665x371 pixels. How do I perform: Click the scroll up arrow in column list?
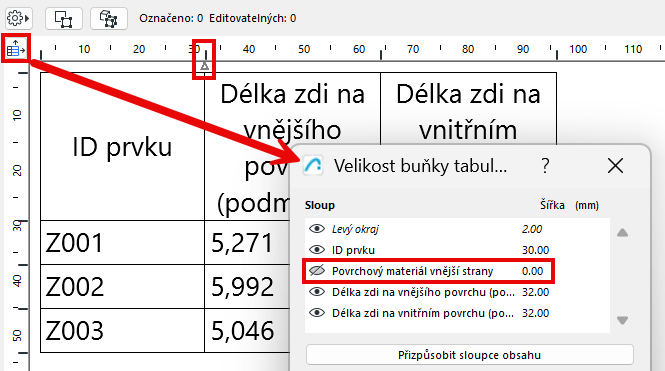(622, 233)
